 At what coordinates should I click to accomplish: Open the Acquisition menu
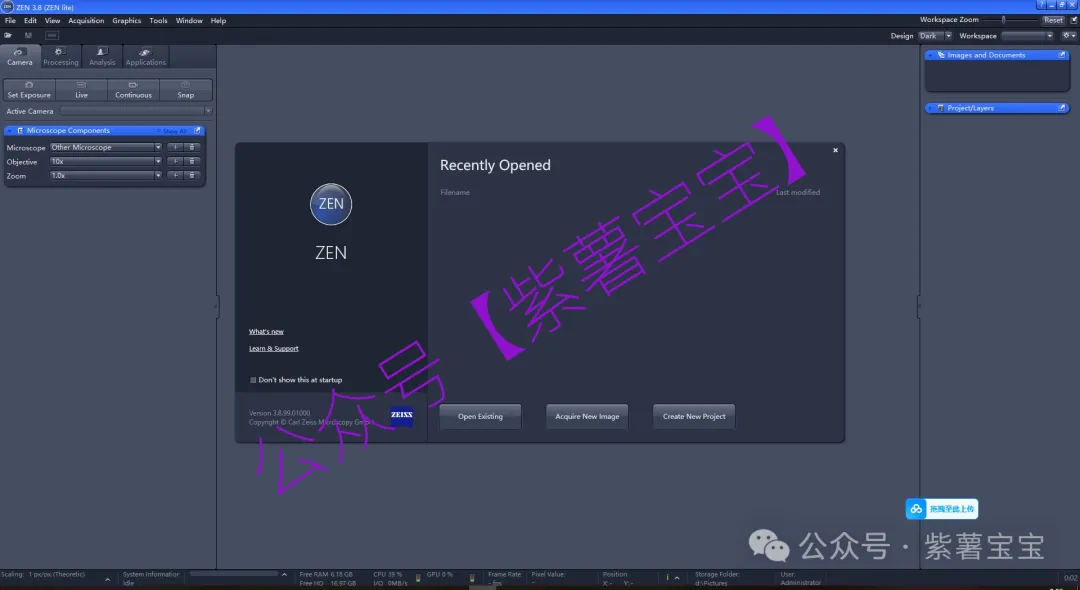pyautogui.click(x=86, y=20)
